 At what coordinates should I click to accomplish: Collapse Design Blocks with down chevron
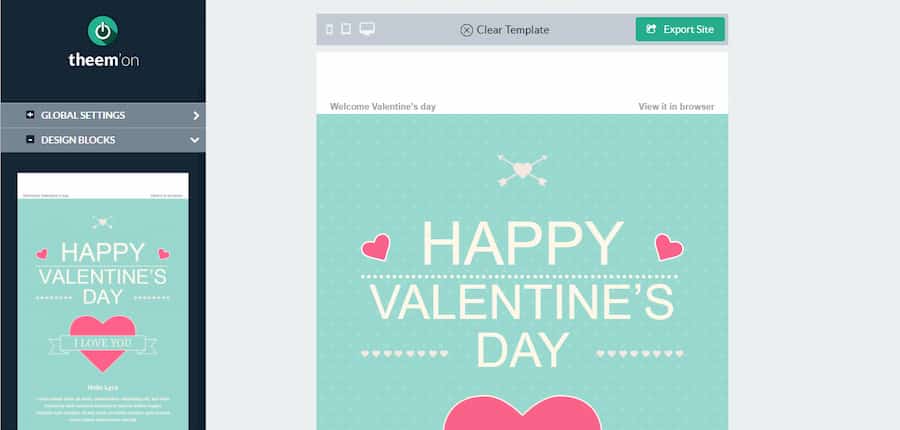click(195, 140)
